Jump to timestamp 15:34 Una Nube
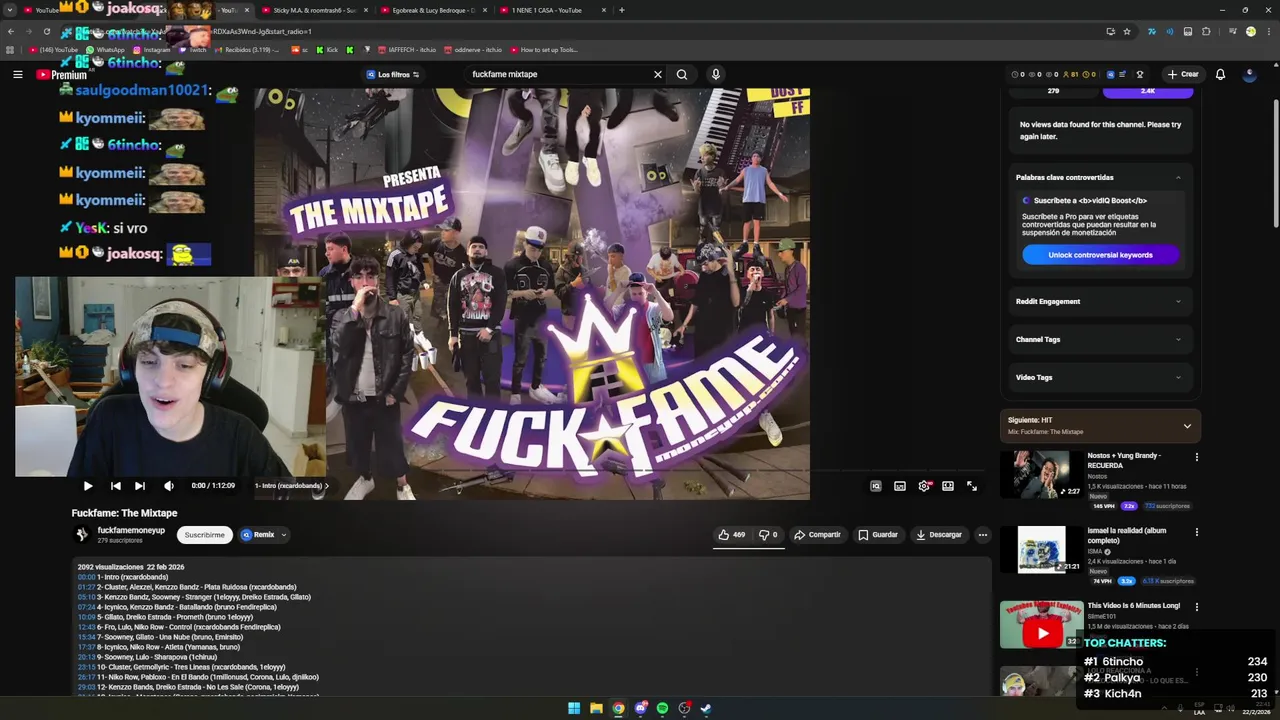Image resolution: width=1280 pixels, height=720 pixels. (x=86, y=637)
